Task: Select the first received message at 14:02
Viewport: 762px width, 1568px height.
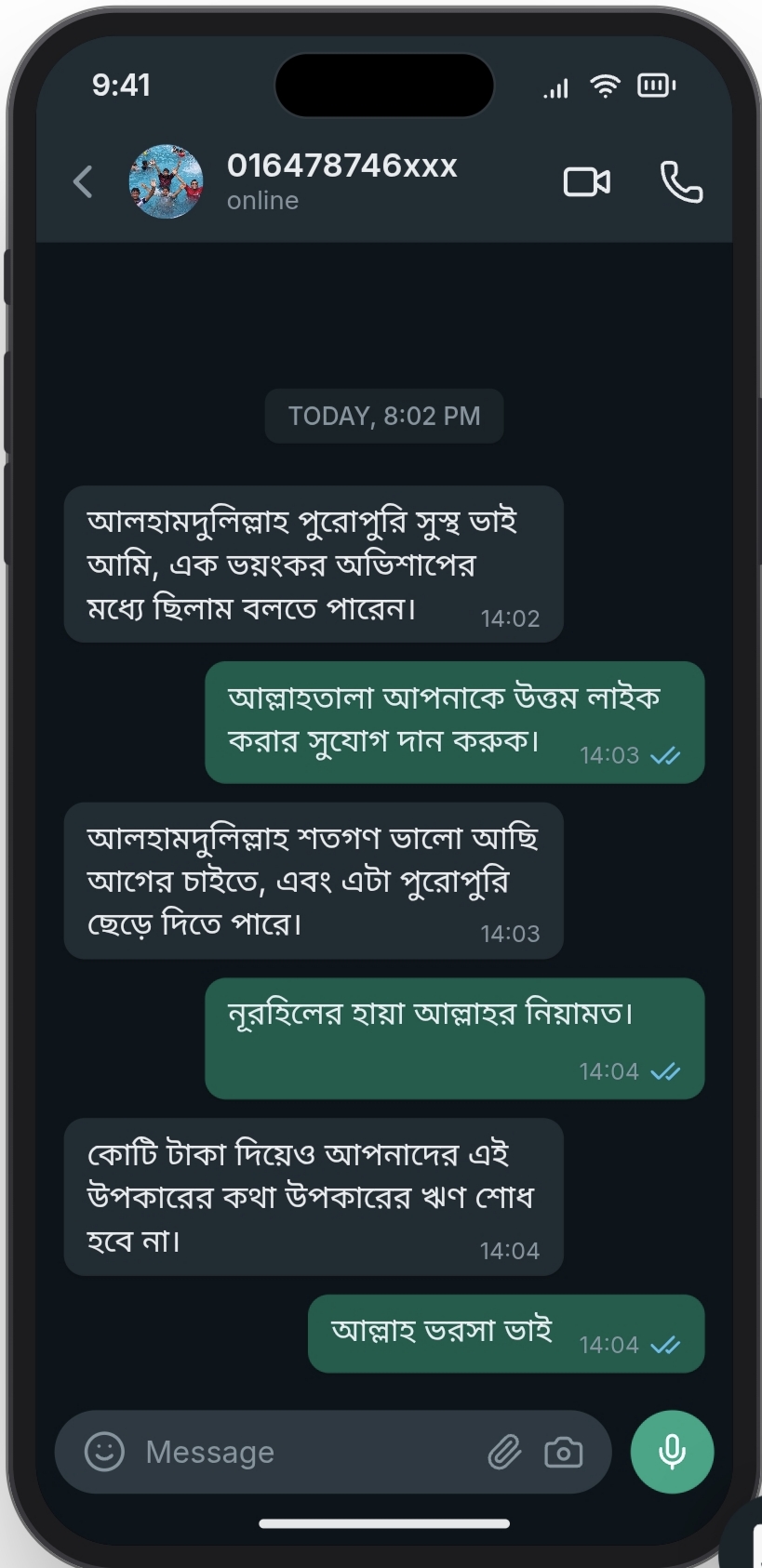Action: click(x=314, y=564)
